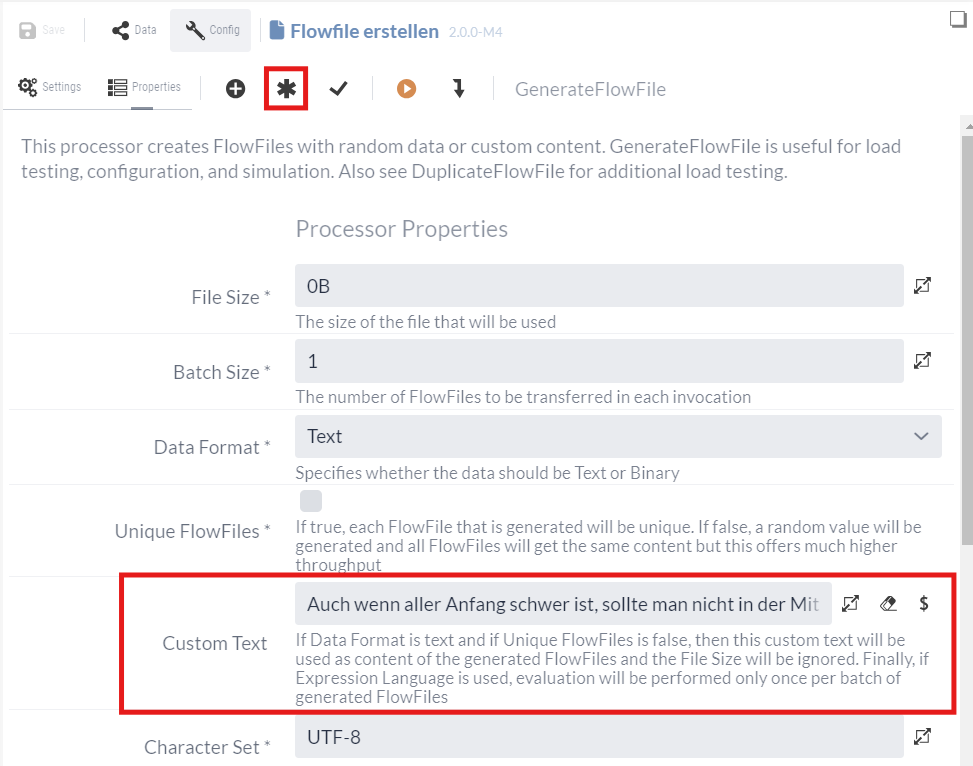Expand Custom Text field editor icon
This screenshot has height=766, width=973.
pyautogui.click(x=850, y=604)
